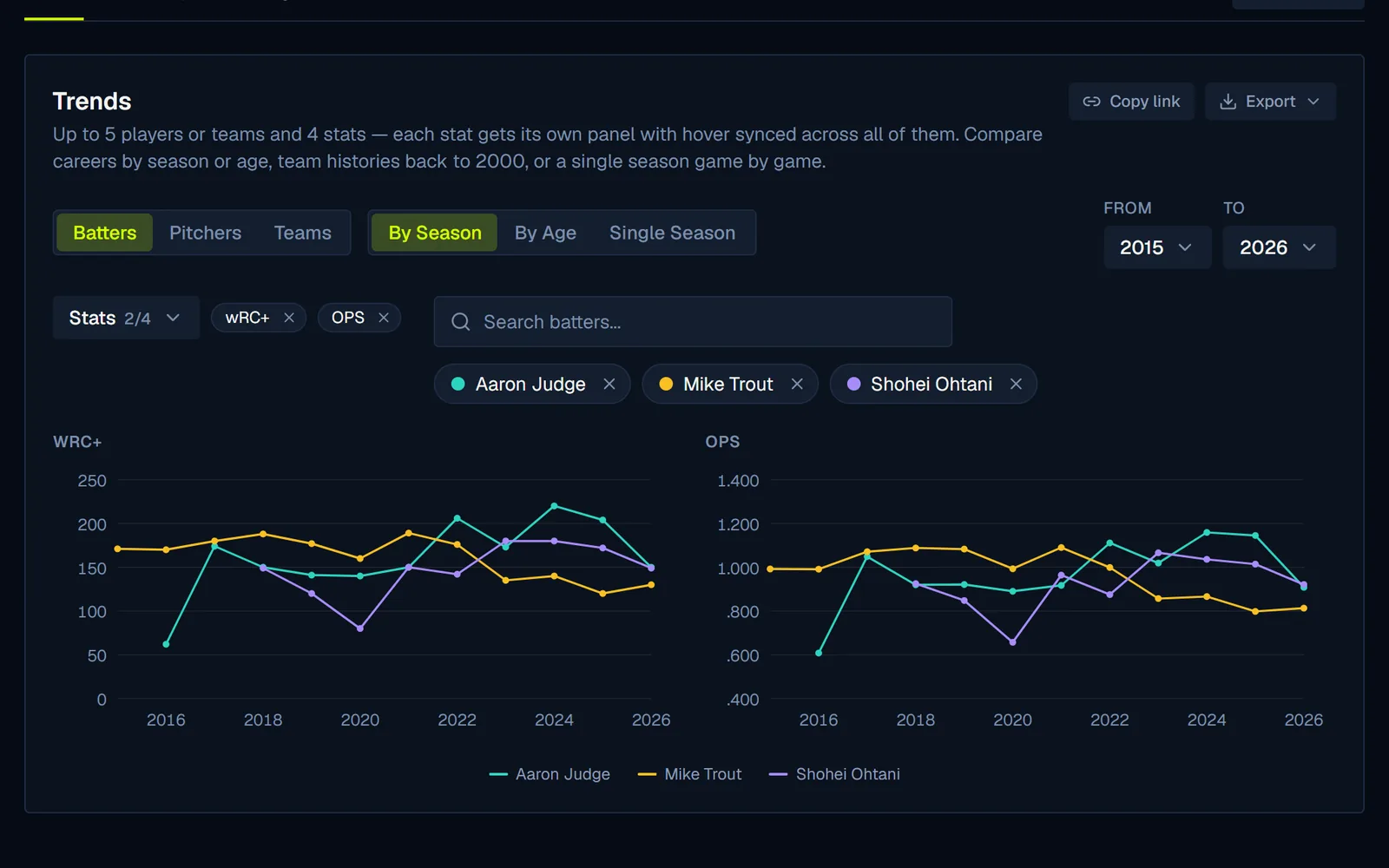This screenshot has width=1389, height=868.
Task: Click the Trends heading
Action: 92,102
